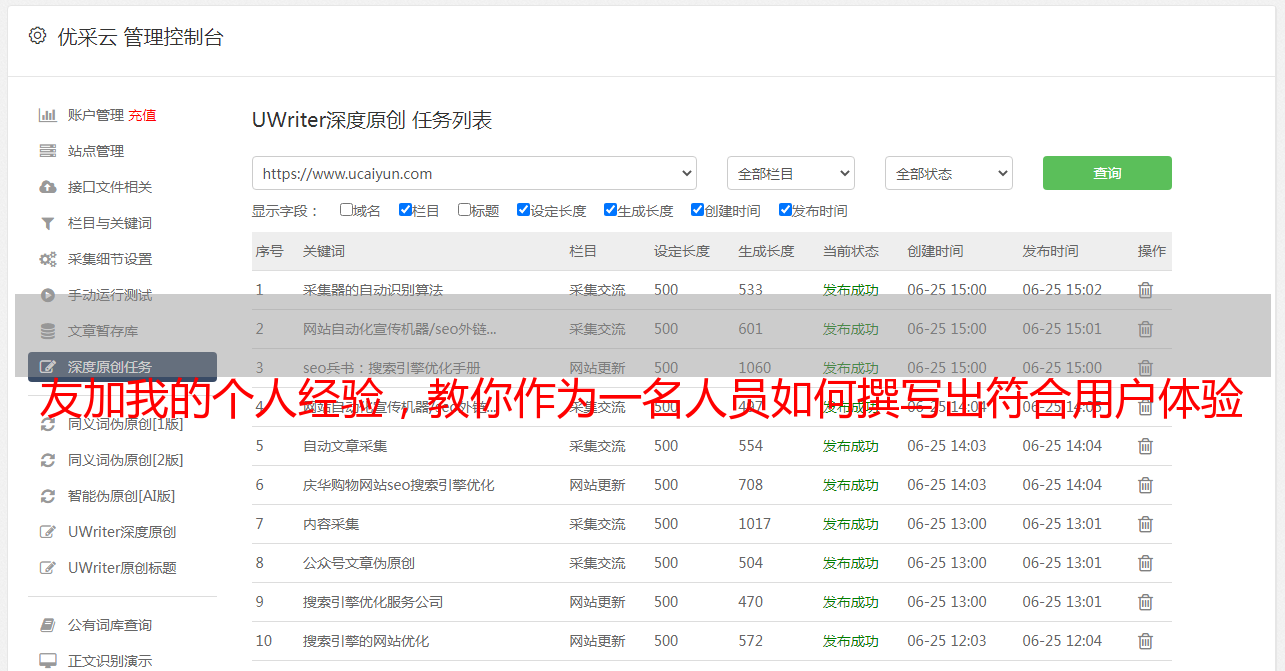Open the site URL dropdown

click(x=474, y=173)
